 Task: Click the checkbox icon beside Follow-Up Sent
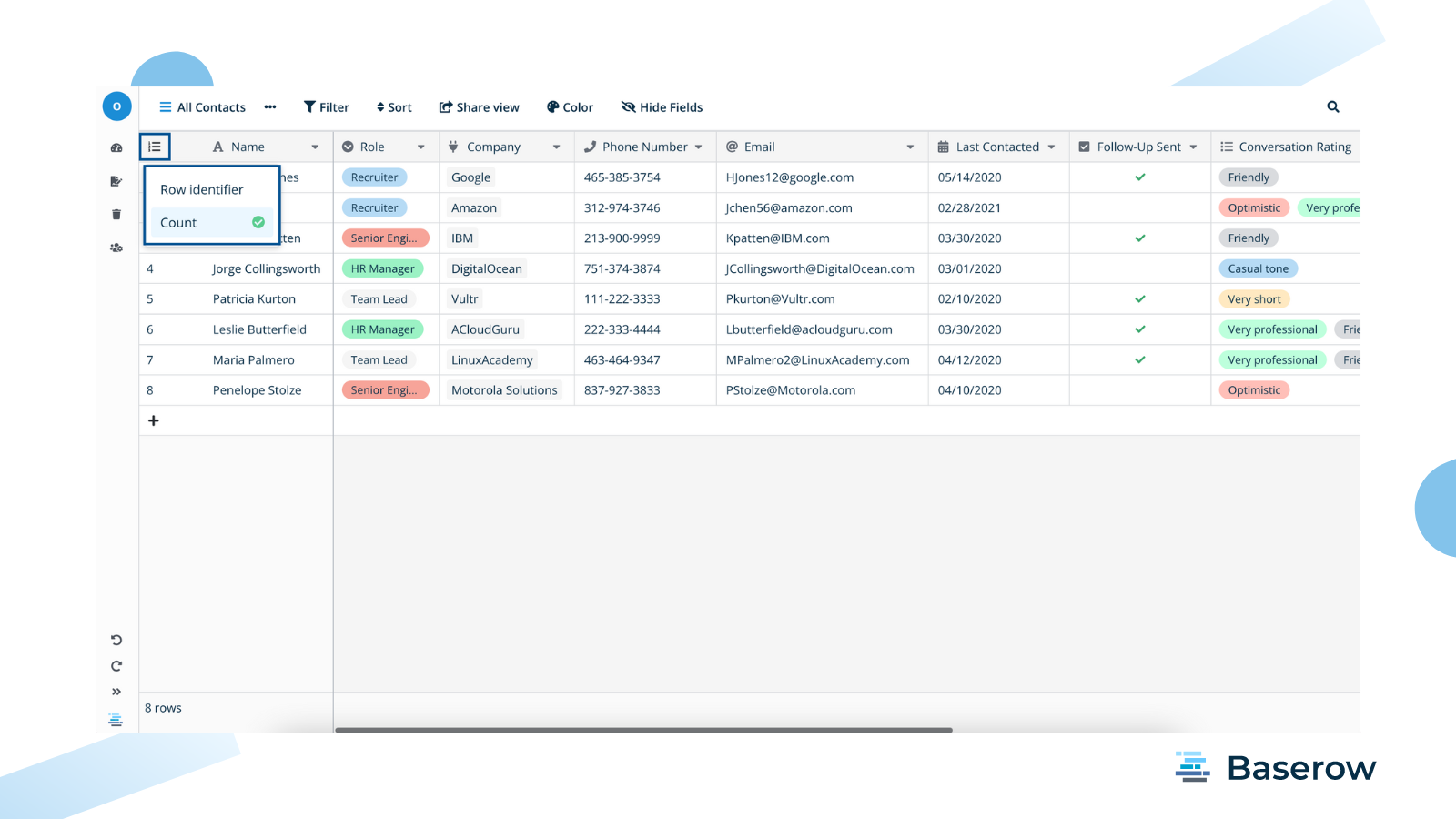[x=1084, y=147]
